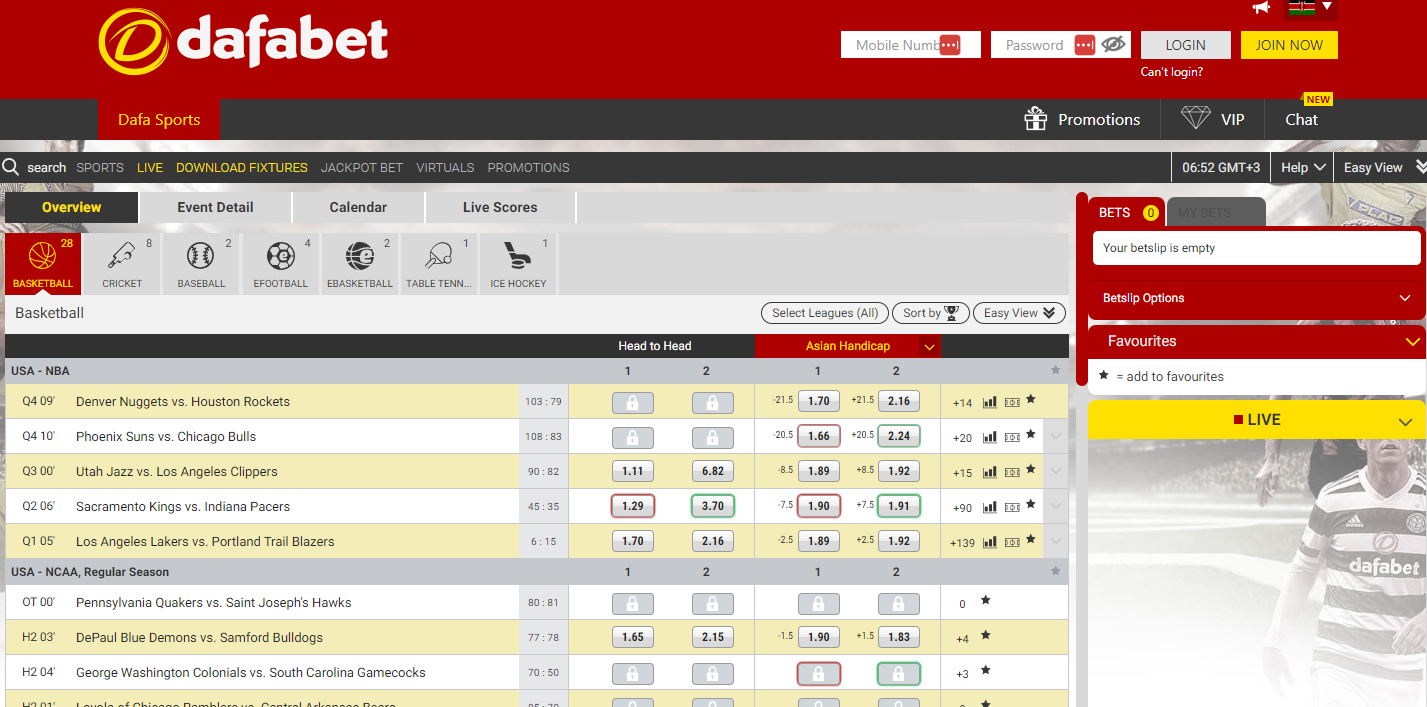Click the announcements megaphone icon
This screenshot has height=707, width=1427.
click(x=1261, y=8)
